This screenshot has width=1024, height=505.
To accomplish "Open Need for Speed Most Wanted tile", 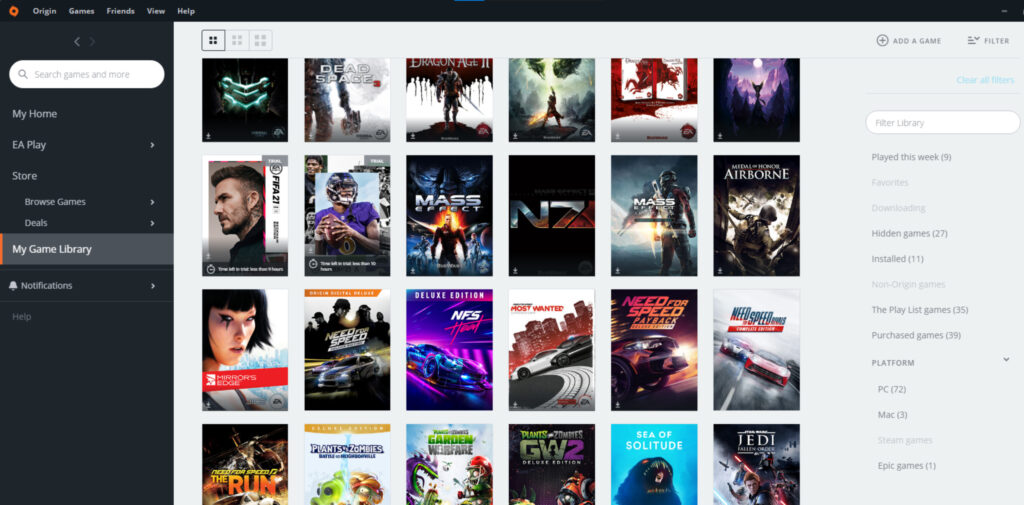I will click(552, 350).
